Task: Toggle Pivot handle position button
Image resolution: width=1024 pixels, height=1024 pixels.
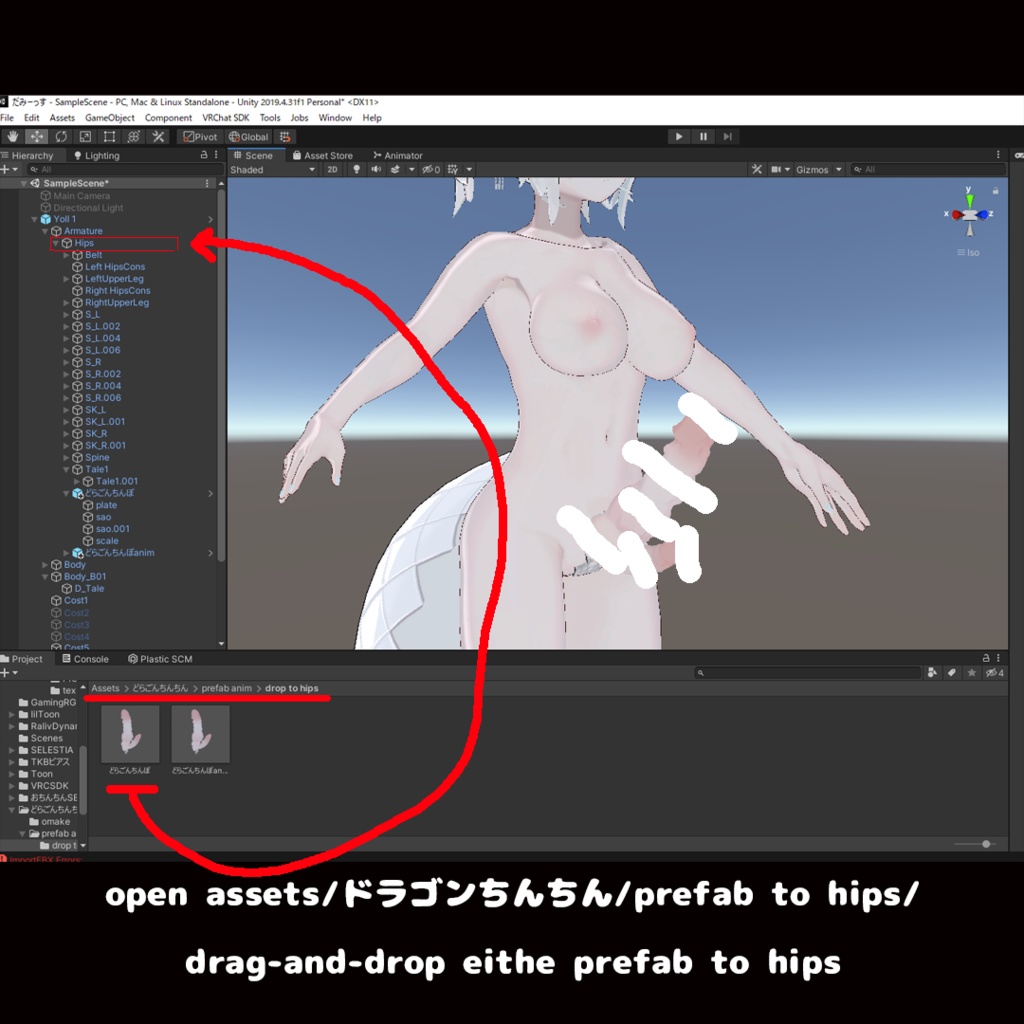Action: tap(200, 136)
